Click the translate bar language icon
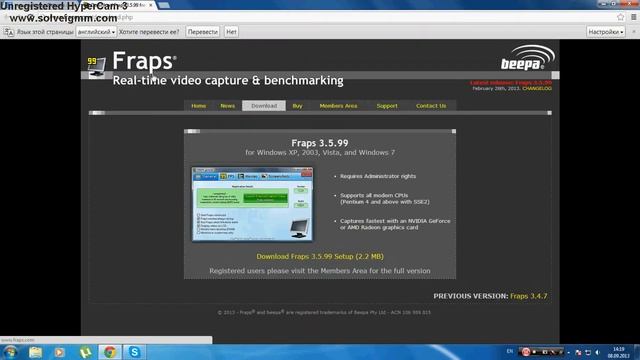The image size is (640, 360). (x=9, y=32)
